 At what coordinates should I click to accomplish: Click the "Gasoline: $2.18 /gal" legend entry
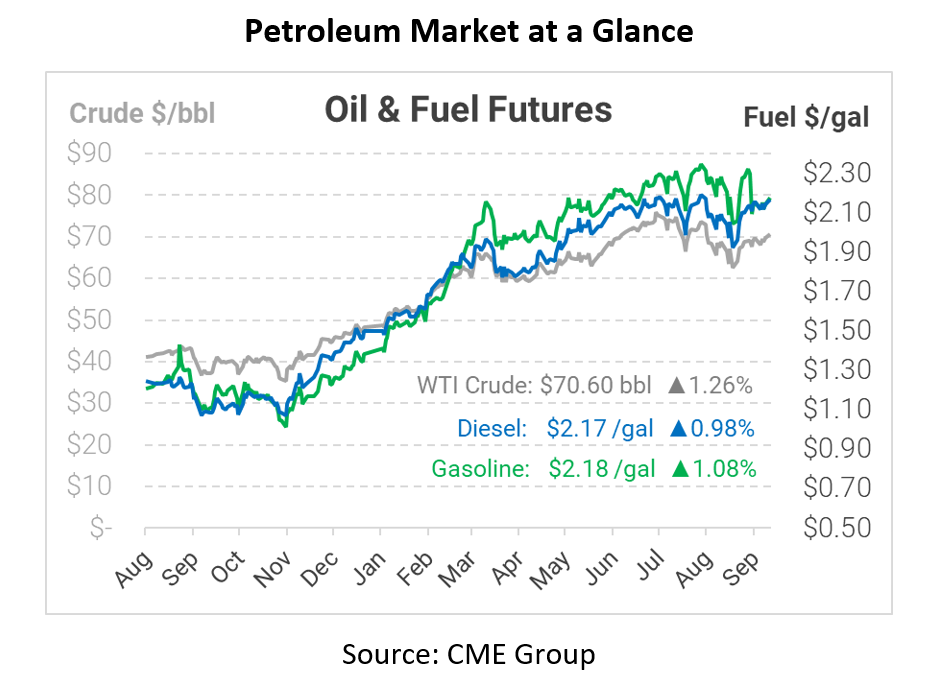pyautogui.click(x=543, y=468)
